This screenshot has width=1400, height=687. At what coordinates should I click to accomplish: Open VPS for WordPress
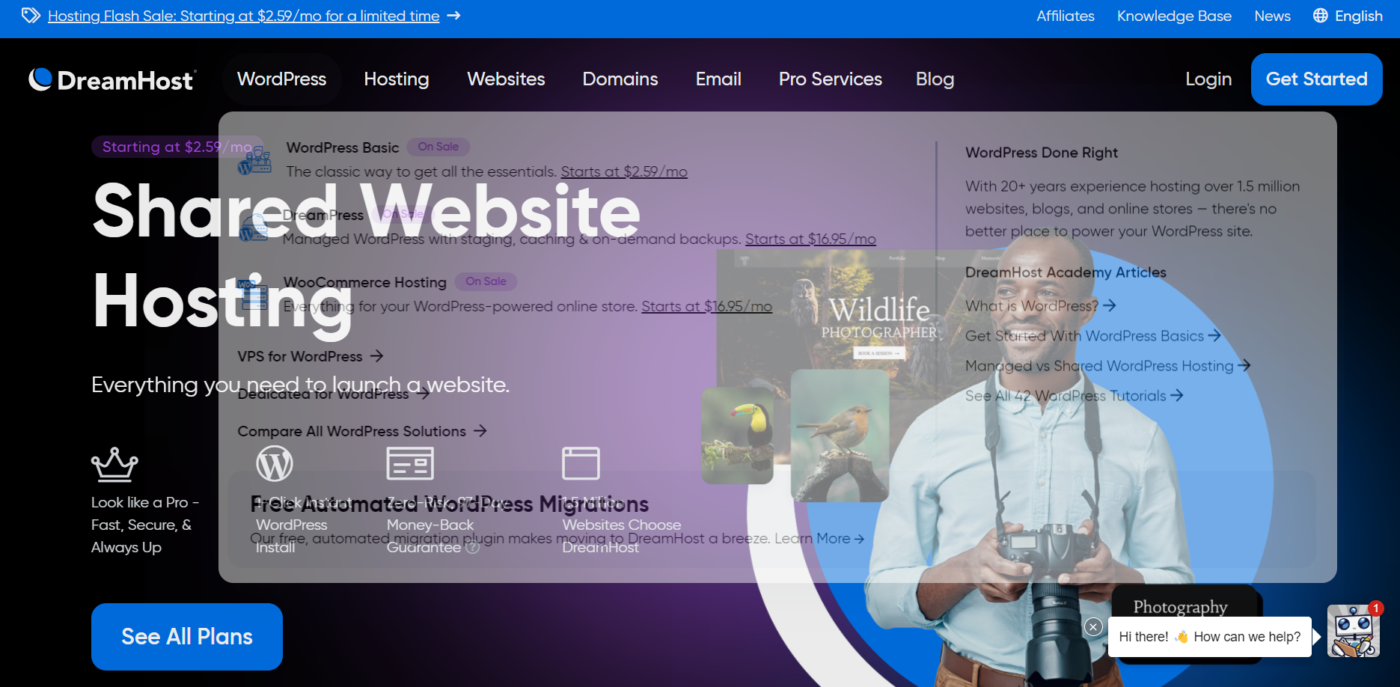(x=310, y=356)
